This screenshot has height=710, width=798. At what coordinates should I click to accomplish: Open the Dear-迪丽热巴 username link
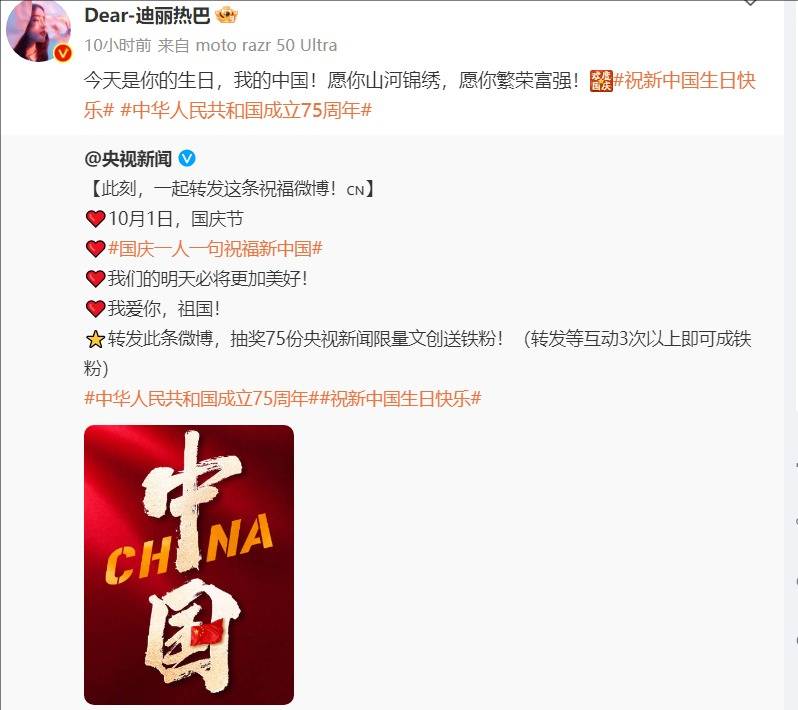[x=147, y=15]
